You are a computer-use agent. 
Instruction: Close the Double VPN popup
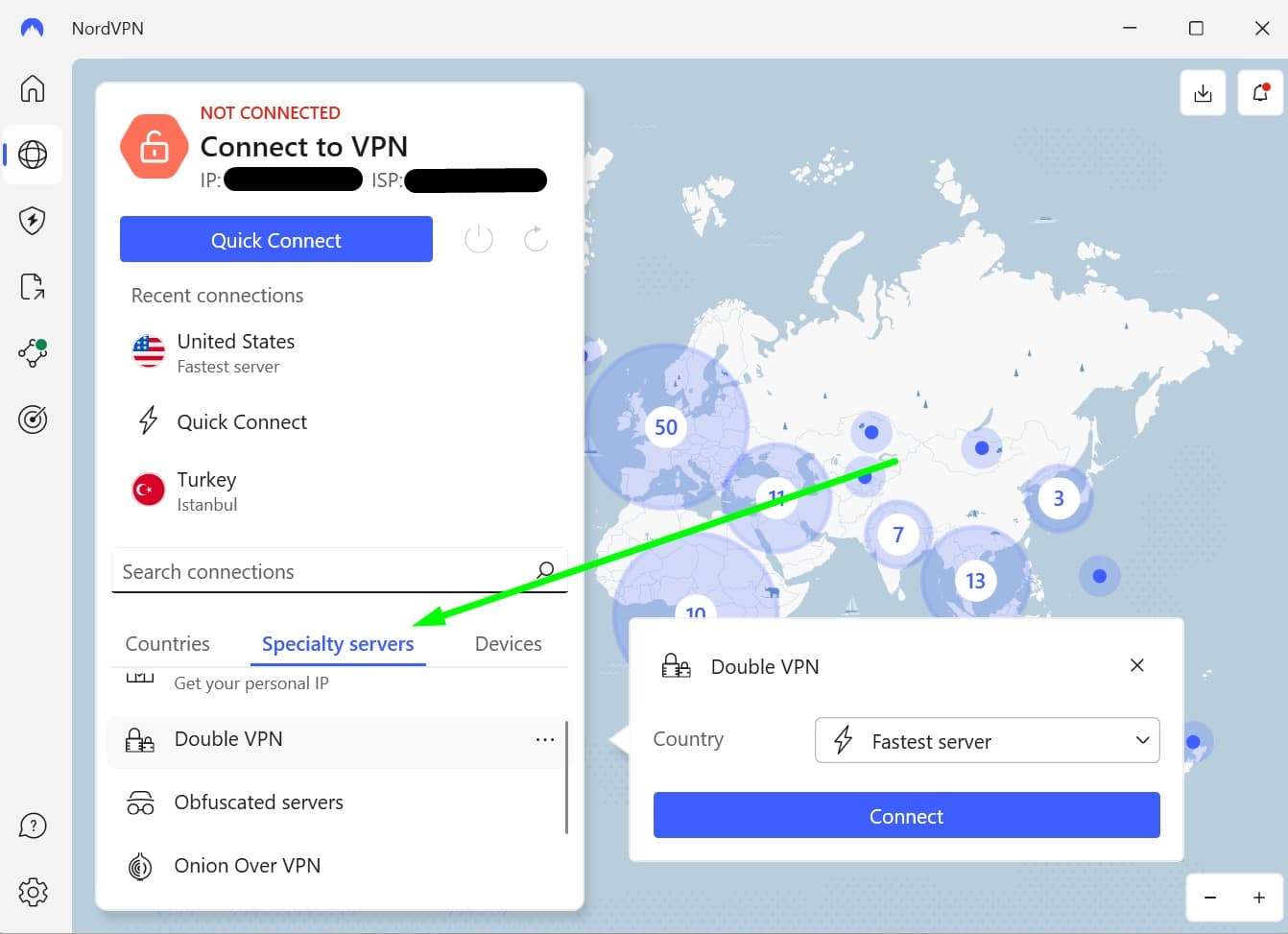(1137, 665)
